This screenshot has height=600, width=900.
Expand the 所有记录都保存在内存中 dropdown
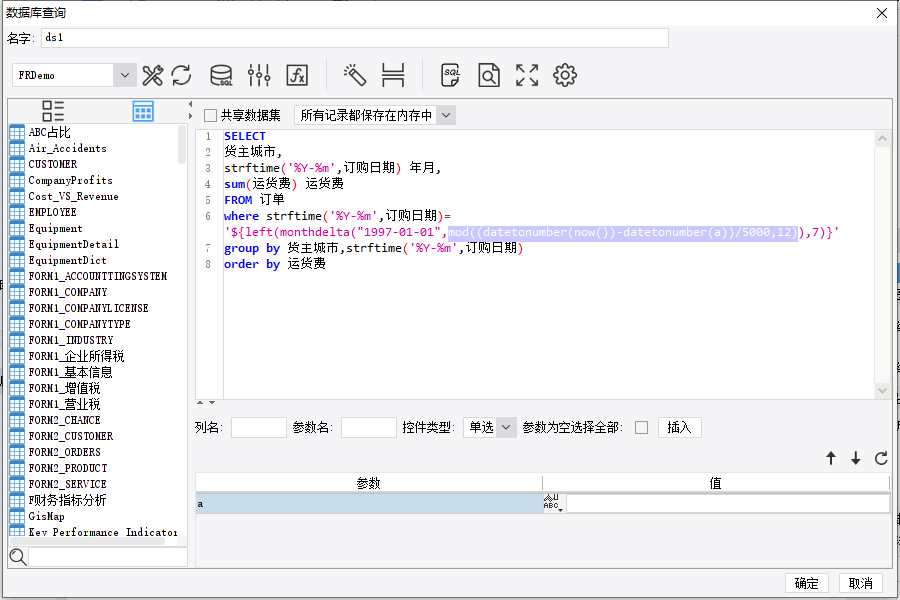pyautogui.click(x=375, y=115)
